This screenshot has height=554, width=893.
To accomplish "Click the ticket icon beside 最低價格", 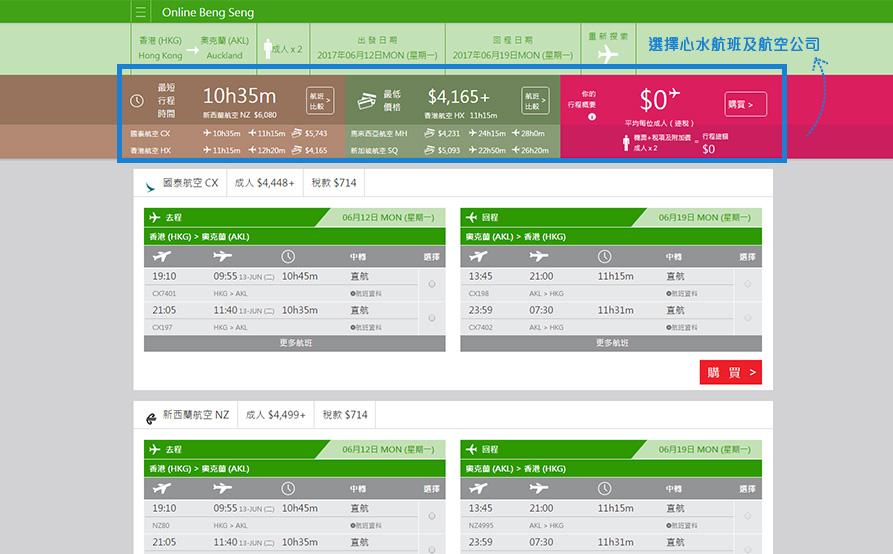I will tap(366, 101).
